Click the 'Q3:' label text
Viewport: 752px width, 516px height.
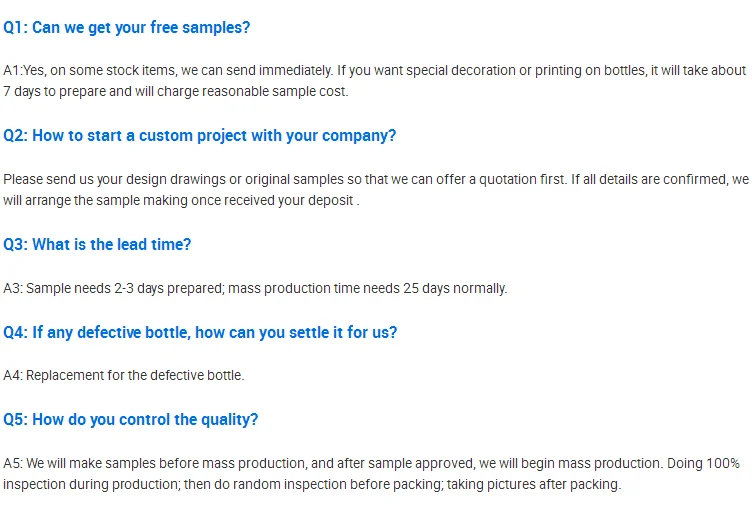coord(15,244)
